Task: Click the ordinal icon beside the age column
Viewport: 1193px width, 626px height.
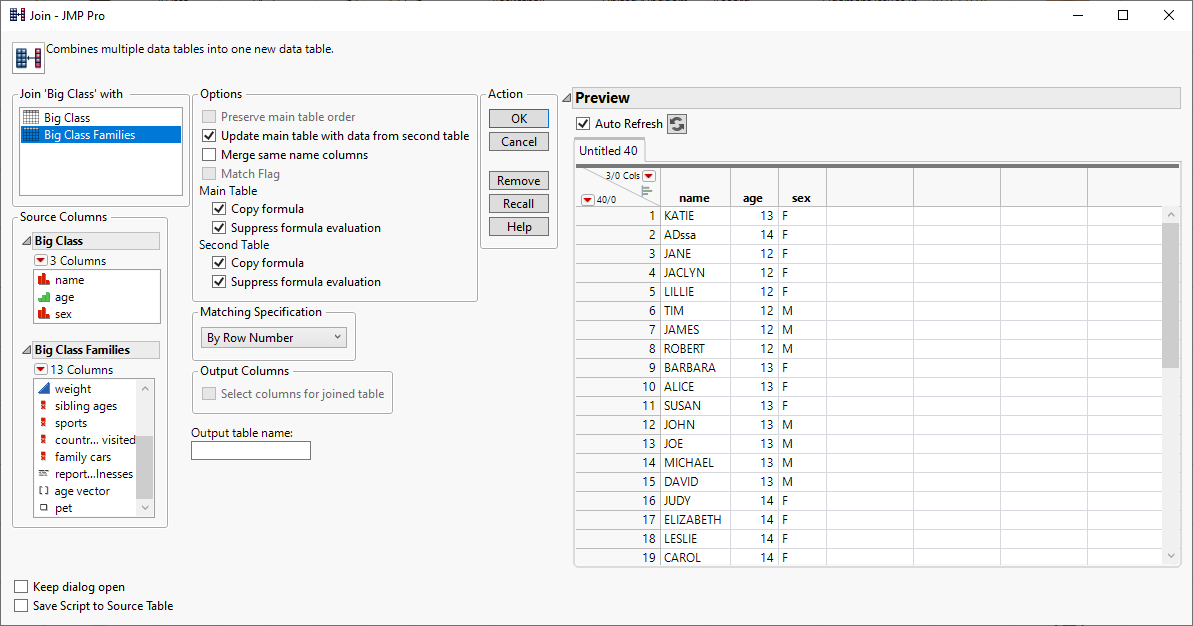Action: tap(43, 297)
